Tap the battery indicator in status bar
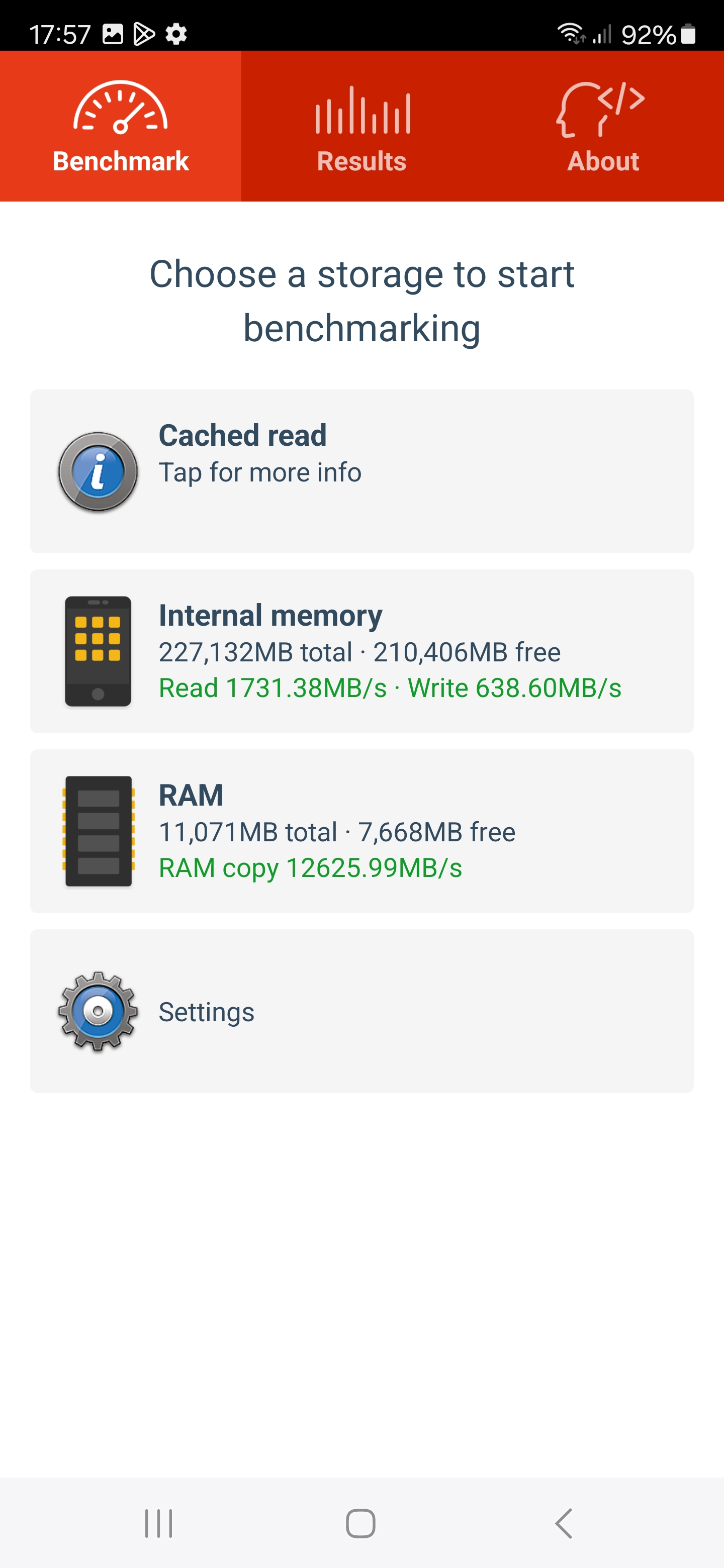The image size is (724, 1568). 688,34
